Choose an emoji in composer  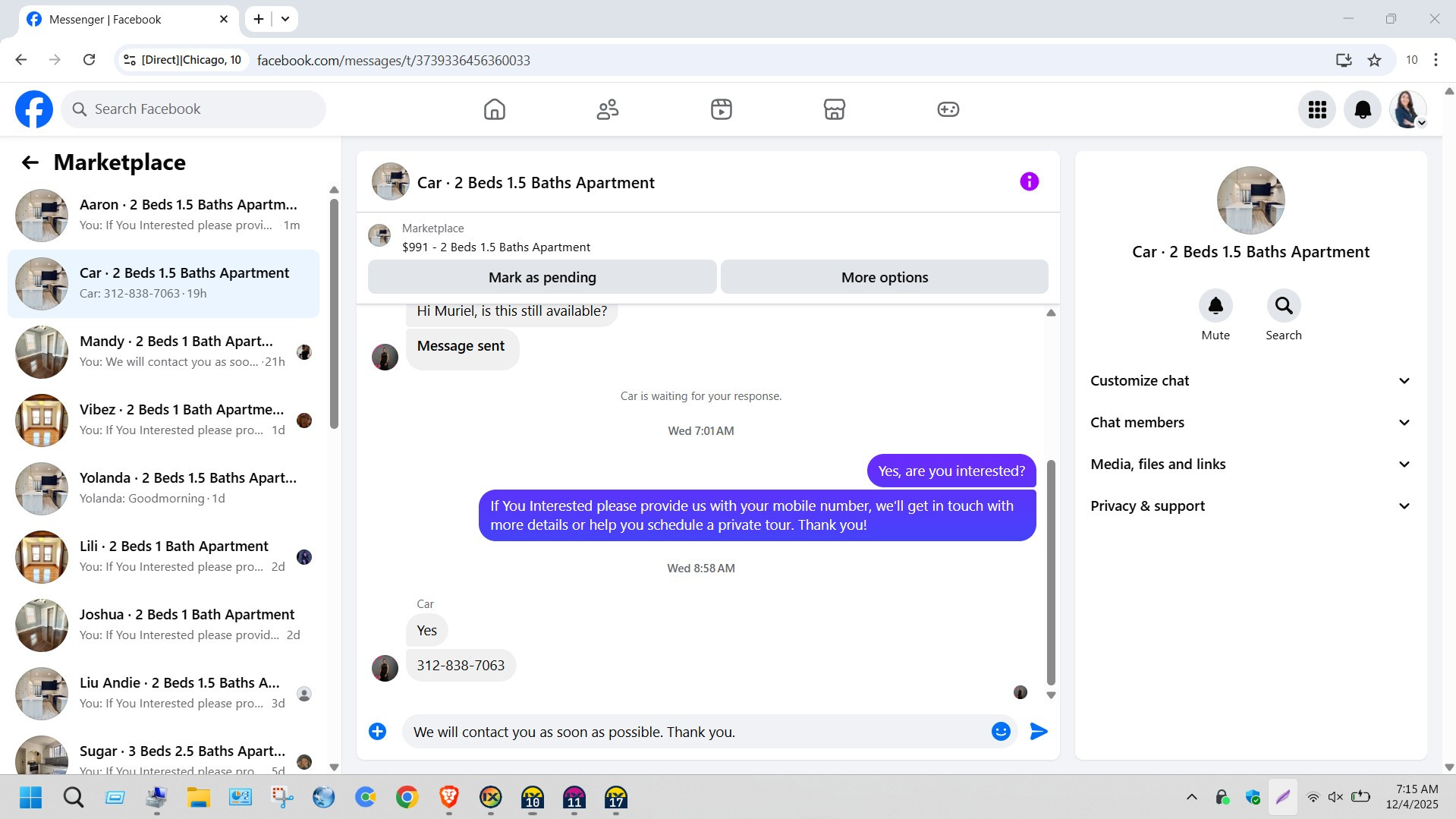(x=1001, y=731)
